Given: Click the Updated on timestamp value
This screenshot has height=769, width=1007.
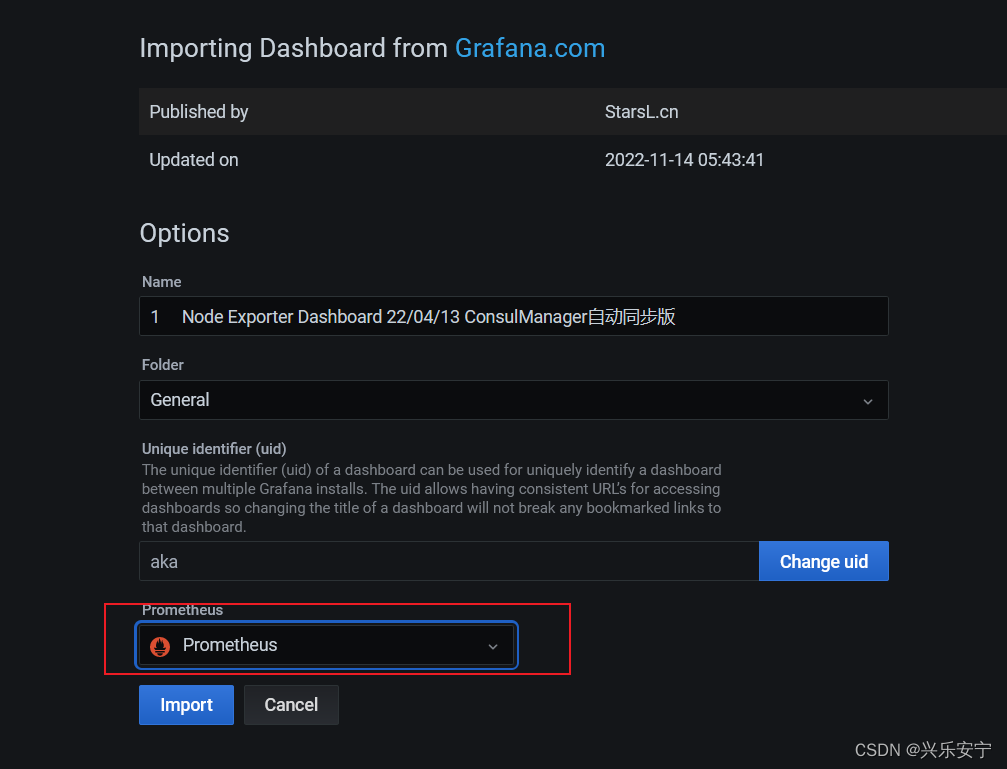Looking at the screenshot, I should (684, 160).
